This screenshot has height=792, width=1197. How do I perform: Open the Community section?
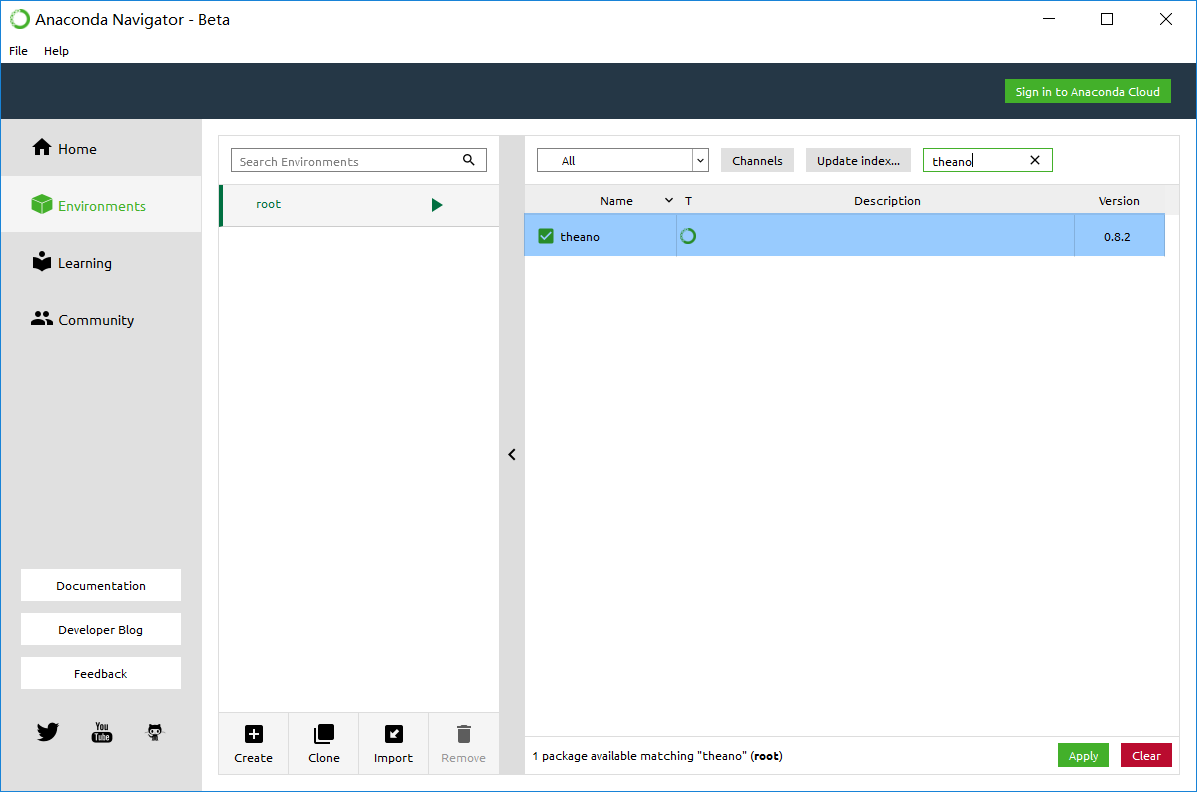82,319
